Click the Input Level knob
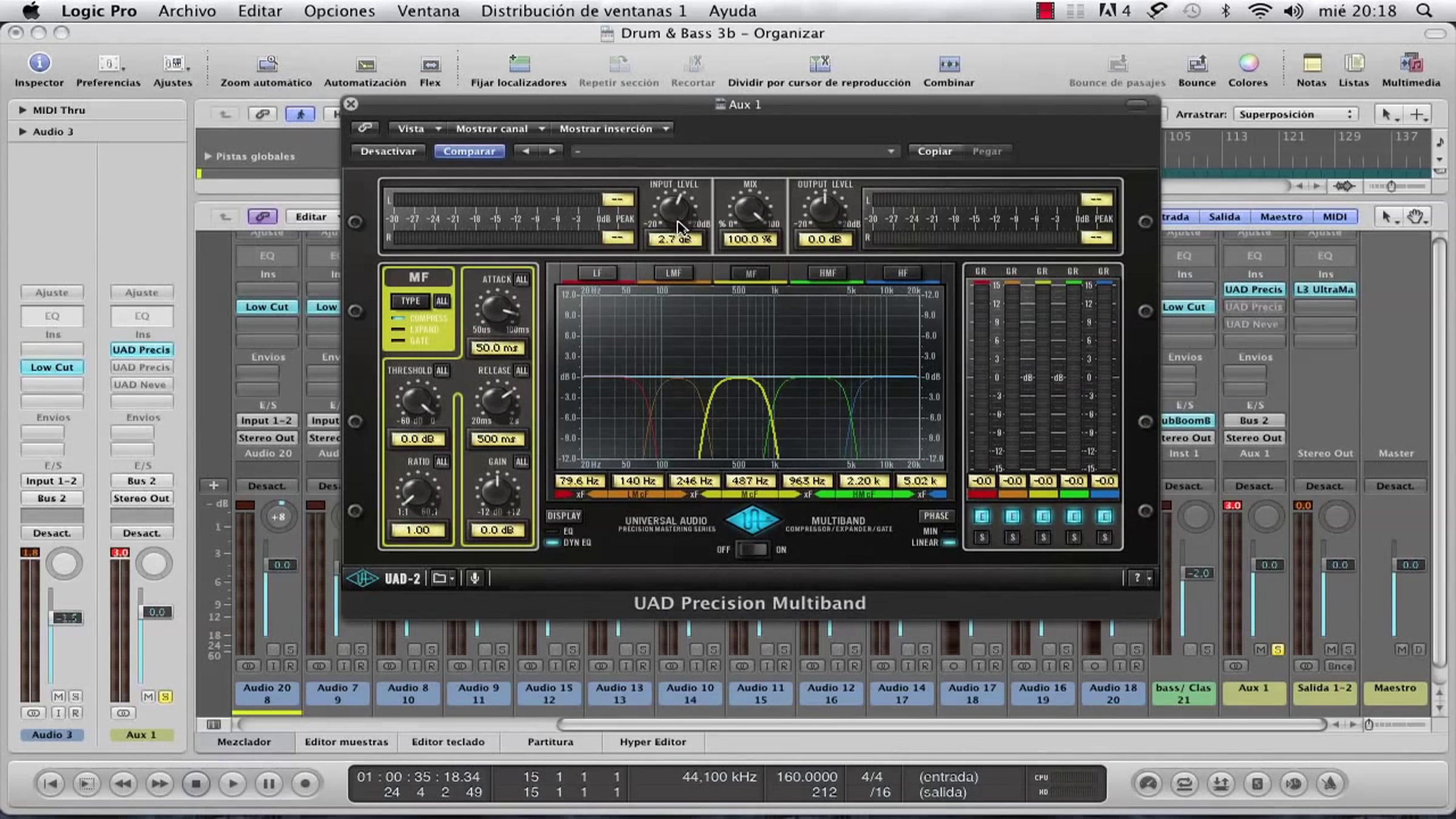The image size is (1456, 819). [672, 209]
